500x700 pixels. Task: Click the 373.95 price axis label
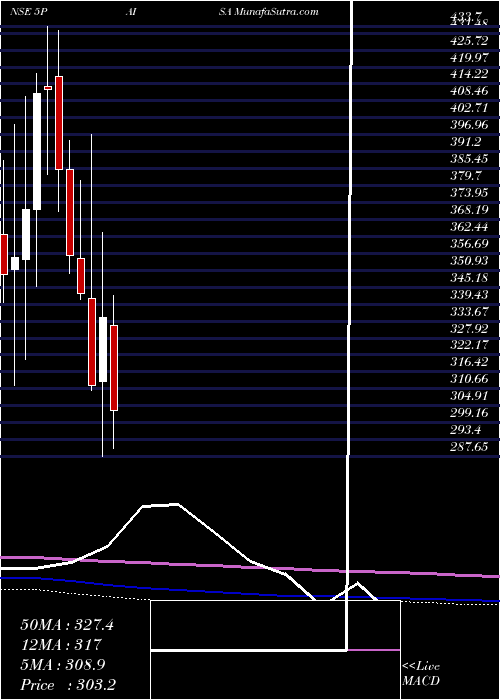coord(470,192)
